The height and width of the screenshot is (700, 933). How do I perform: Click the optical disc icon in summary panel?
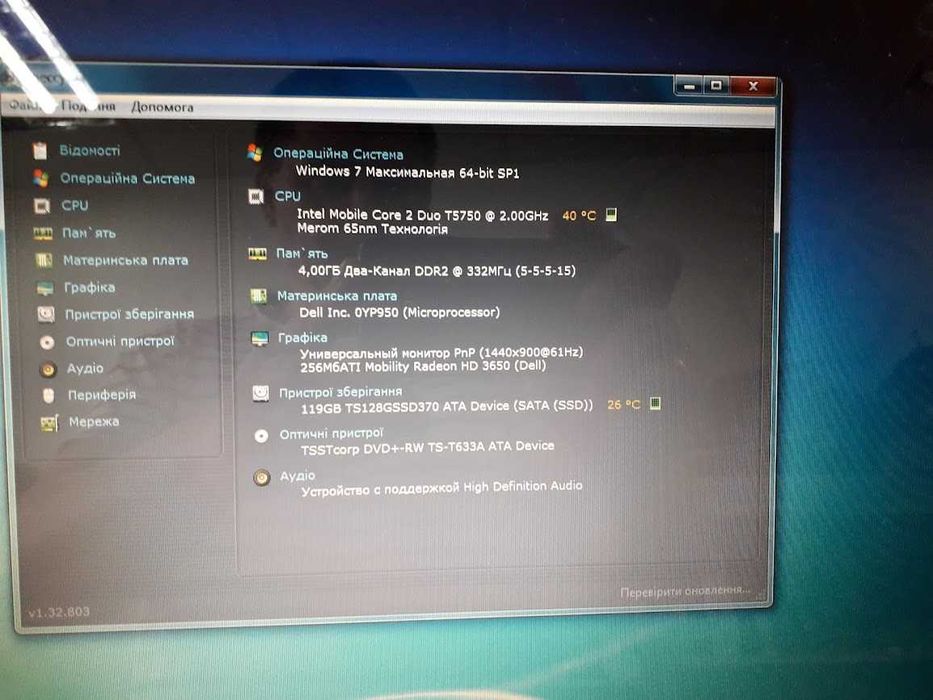click(261, 436)
